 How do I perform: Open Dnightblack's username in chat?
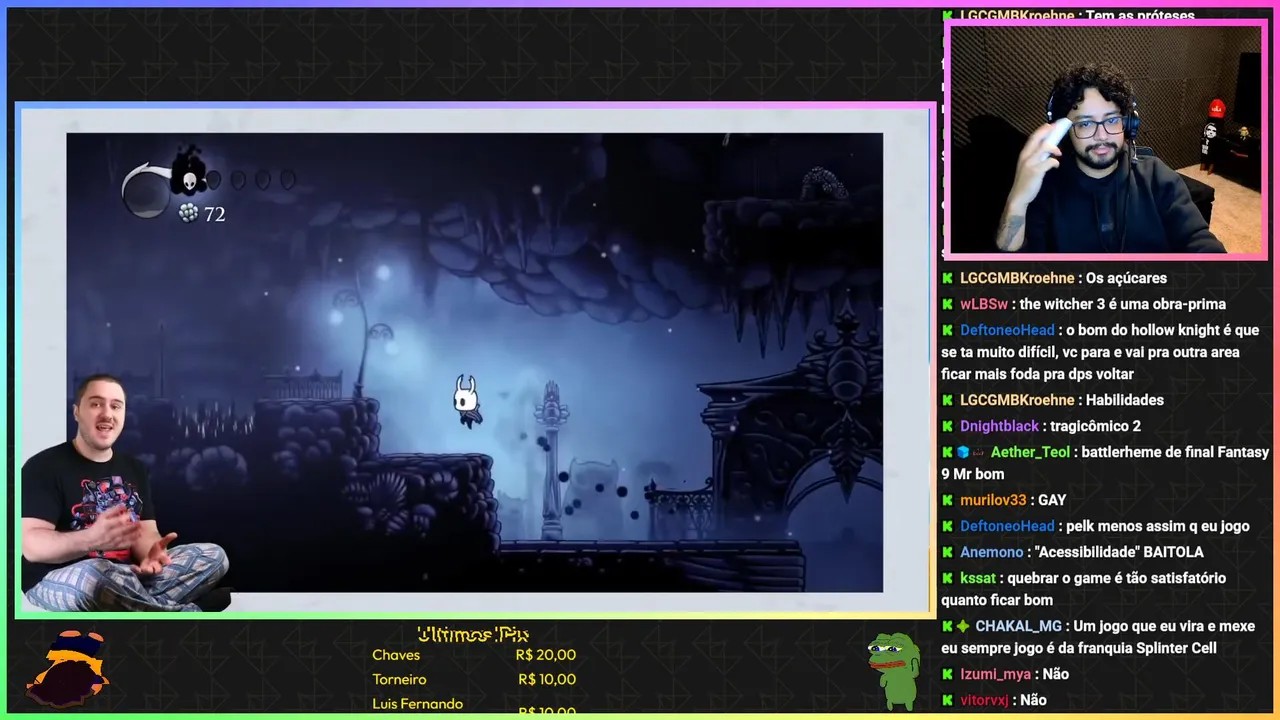(x=1000, y=426)
